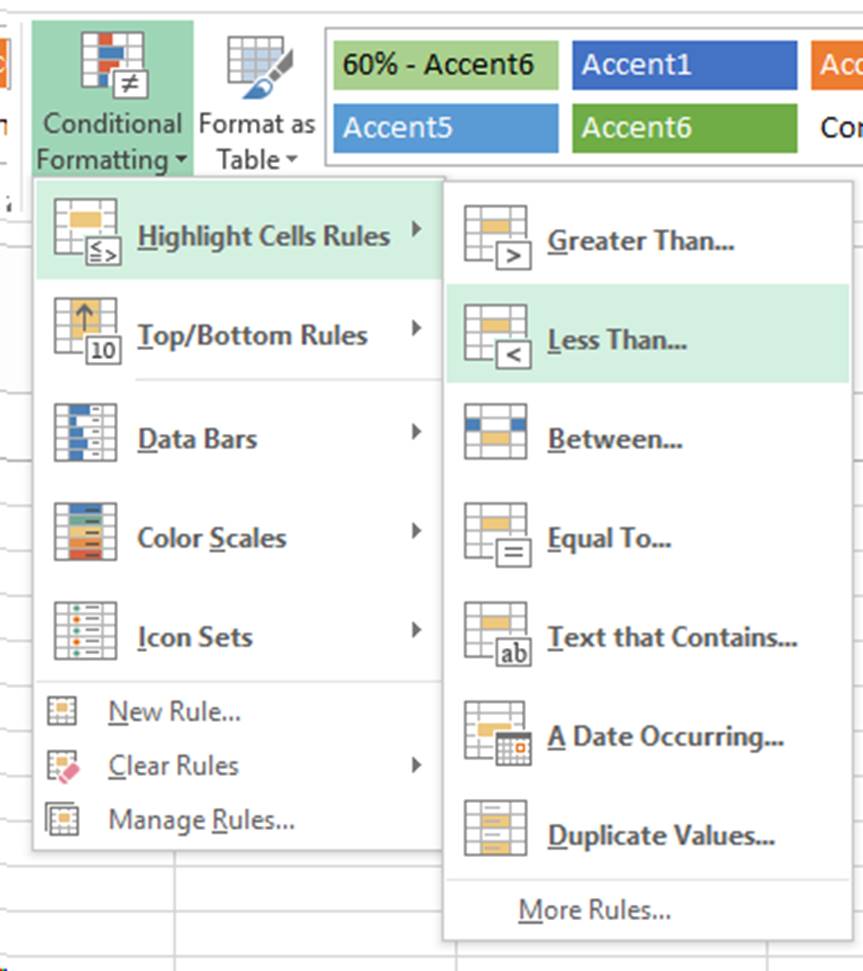This screenshot has width=863, height=971.
Task: Choose the Duplicate Values... rule
Action: pyautogui.click(x=648, y=831)
